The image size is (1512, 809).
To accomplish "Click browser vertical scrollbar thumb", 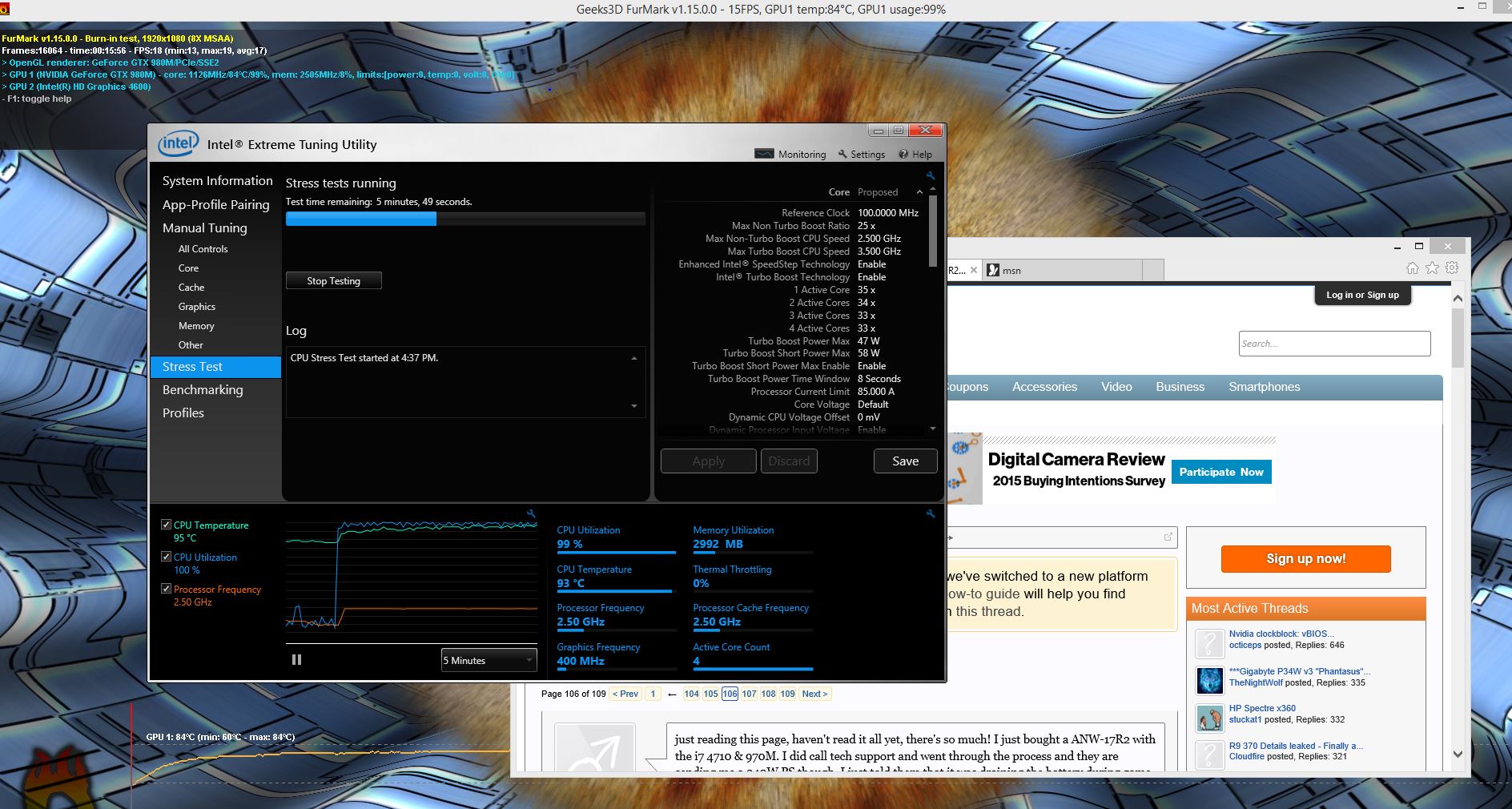I will (x=1458, y=338).
